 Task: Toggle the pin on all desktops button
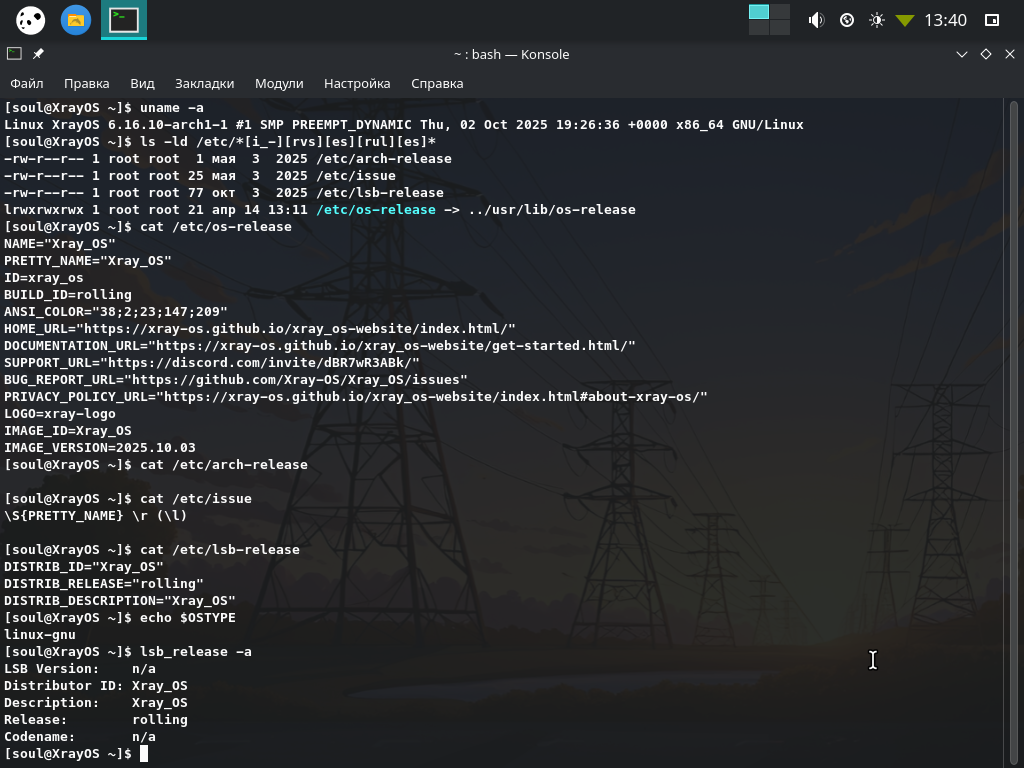click(x=38, y=54)
